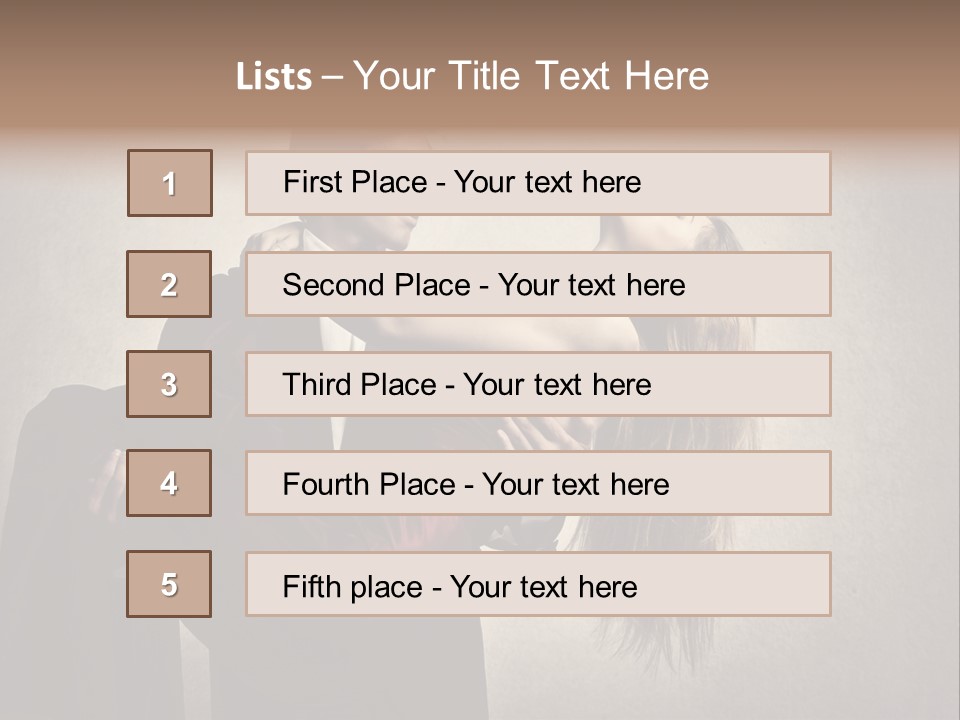Click the word Fourth in the list
This screenshot has width=960, height=720.
click(325, 485)
